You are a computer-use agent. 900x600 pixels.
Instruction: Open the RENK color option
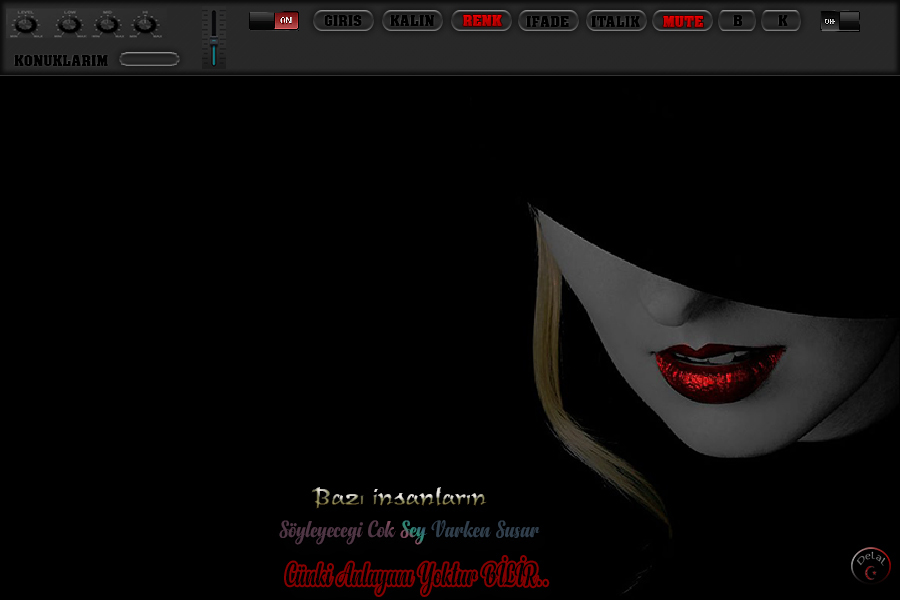482,21
